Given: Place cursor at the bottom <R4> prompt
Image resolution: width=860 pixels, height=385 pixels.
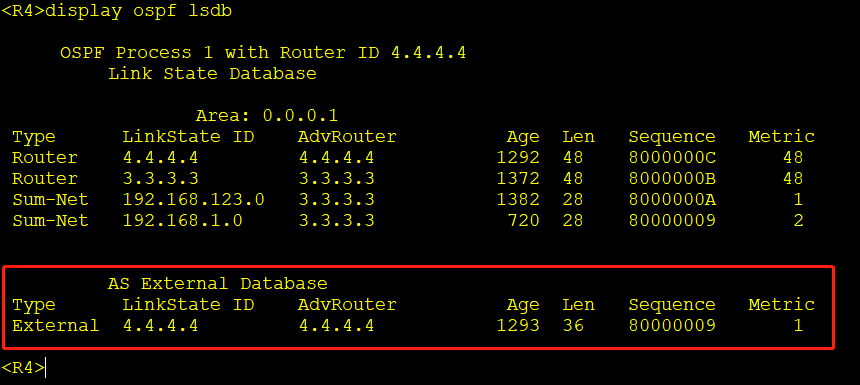Looking at the screenshot, I should tap(24, 368).
